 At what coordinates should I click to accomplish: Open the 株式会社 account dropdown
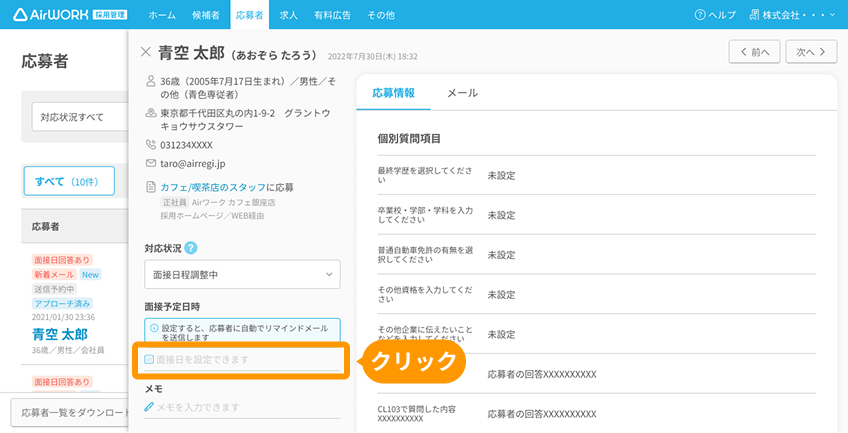793,15
